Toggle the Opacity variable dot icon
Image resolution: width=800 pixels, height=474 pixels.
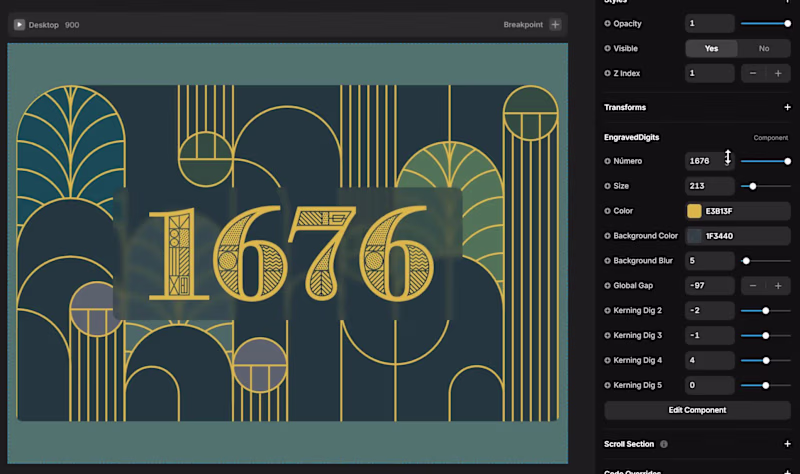point(607,23)
